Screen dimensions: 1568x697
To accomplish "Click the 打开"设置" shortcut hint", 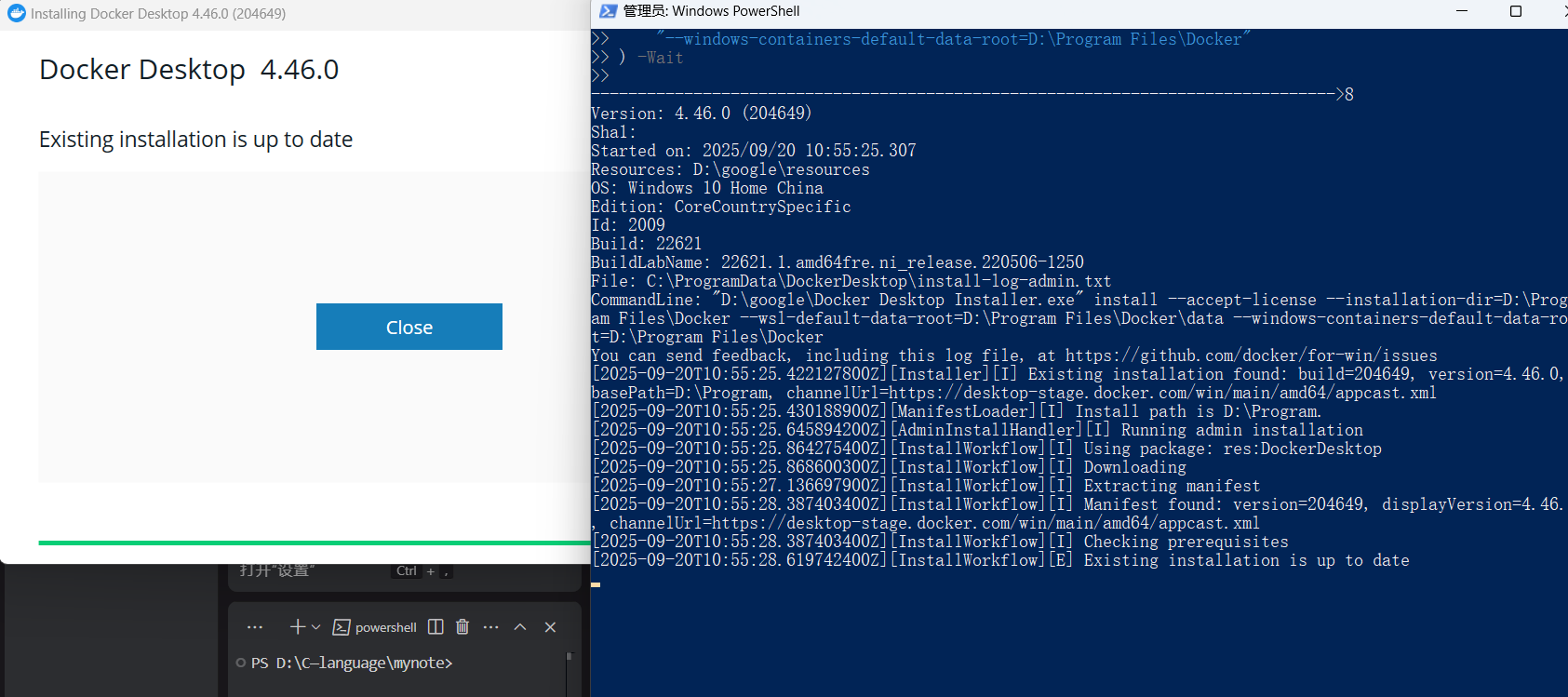I will (277, 570).
